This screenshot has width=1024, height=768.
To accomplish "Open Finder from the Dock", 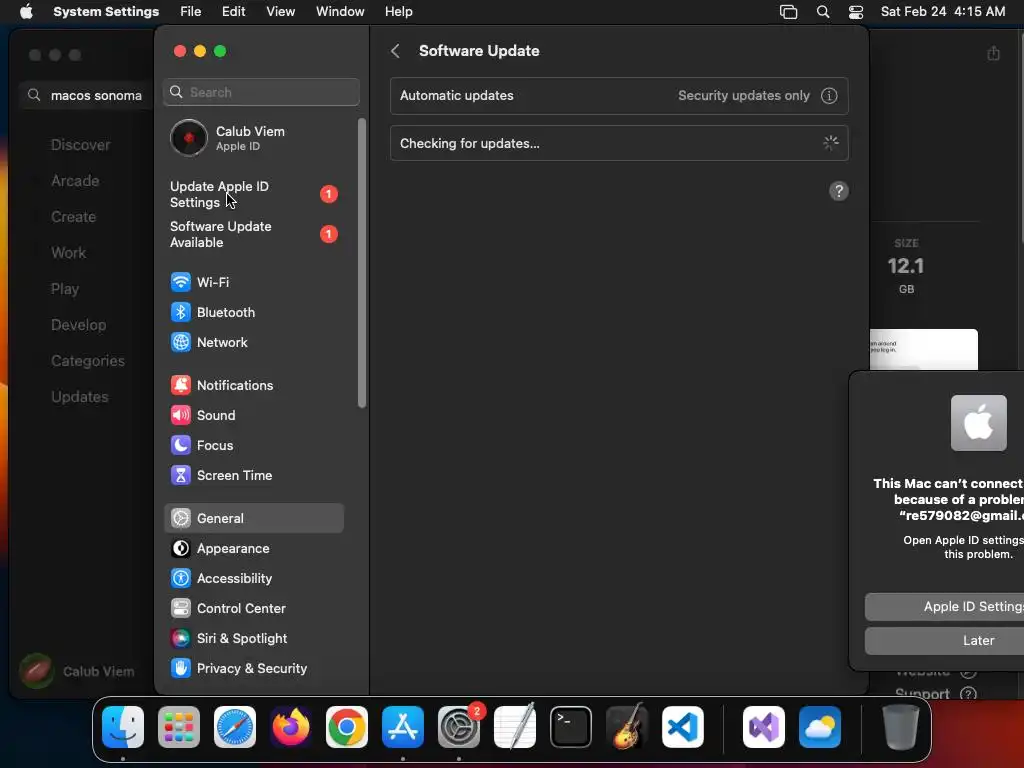I will (x=123, y=727).
